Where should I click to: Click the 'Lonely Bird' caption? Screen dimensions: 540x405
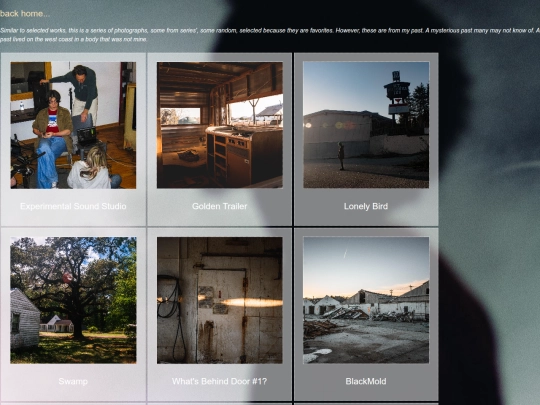click(x=366, y=206)
